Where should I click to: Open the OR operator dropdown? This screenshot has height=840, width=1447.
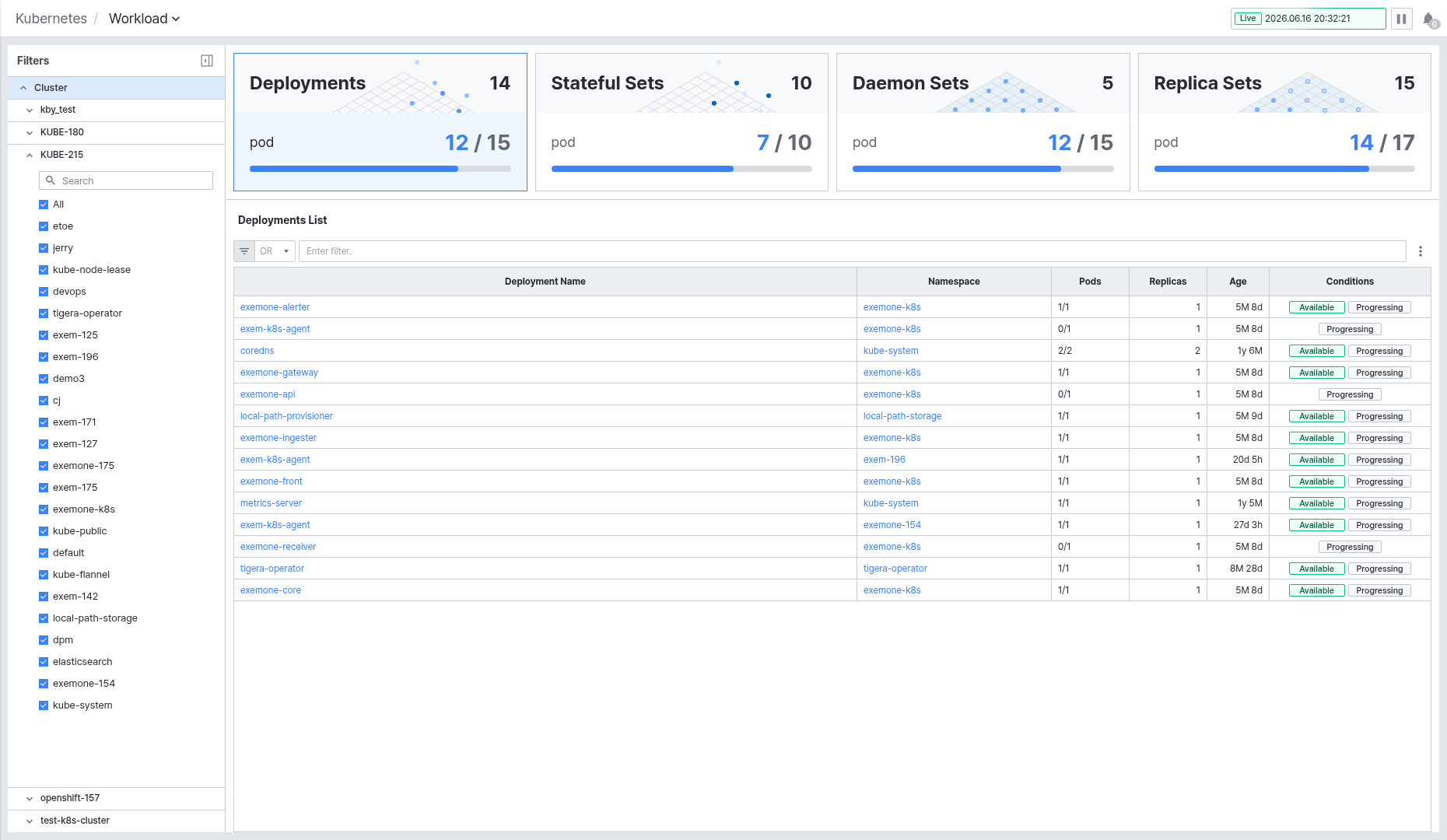click(x=275, y=251)
